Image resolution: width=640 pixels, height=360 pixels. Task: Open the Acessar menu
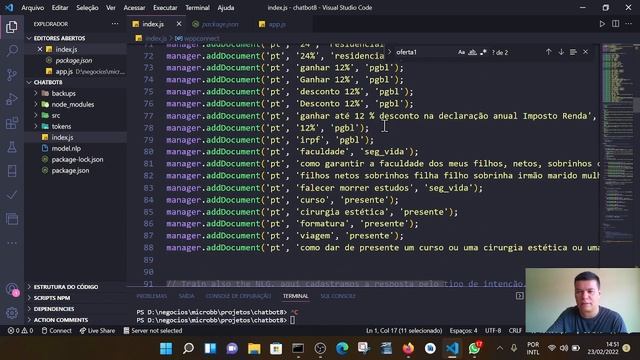click(x=134, y=8)
